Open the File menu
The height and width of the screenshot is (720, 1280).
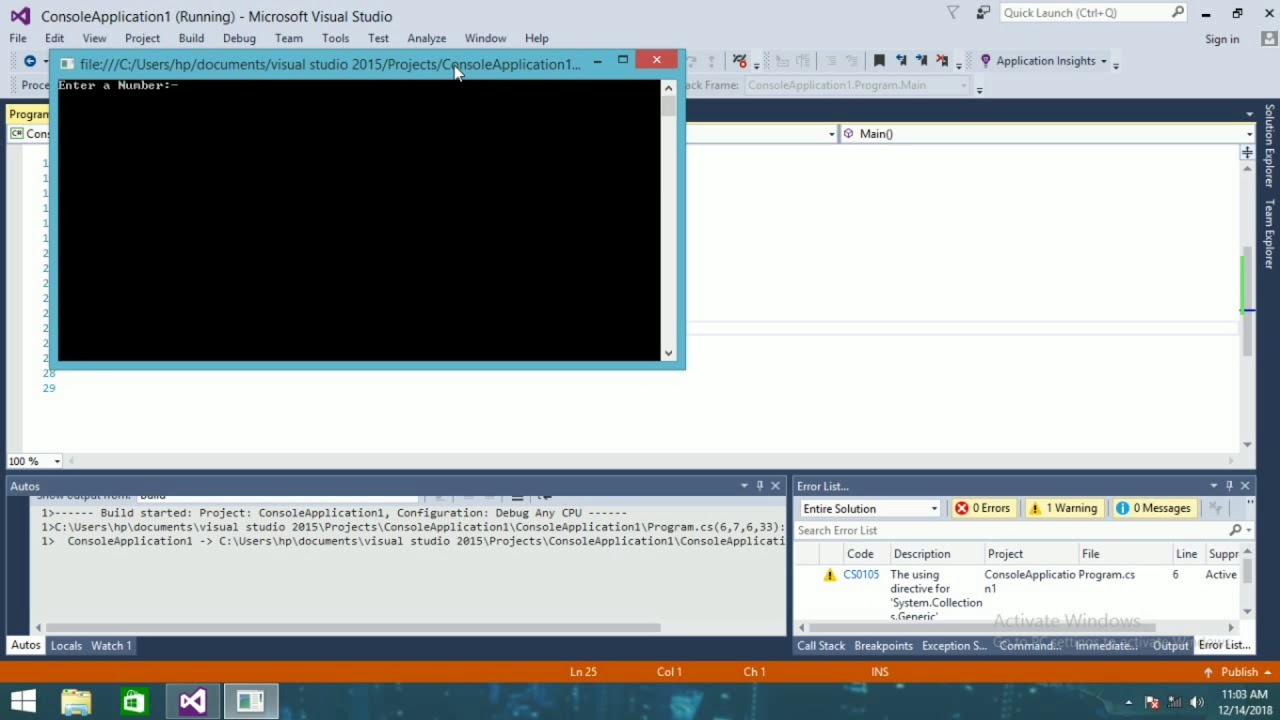pos(18,38)
